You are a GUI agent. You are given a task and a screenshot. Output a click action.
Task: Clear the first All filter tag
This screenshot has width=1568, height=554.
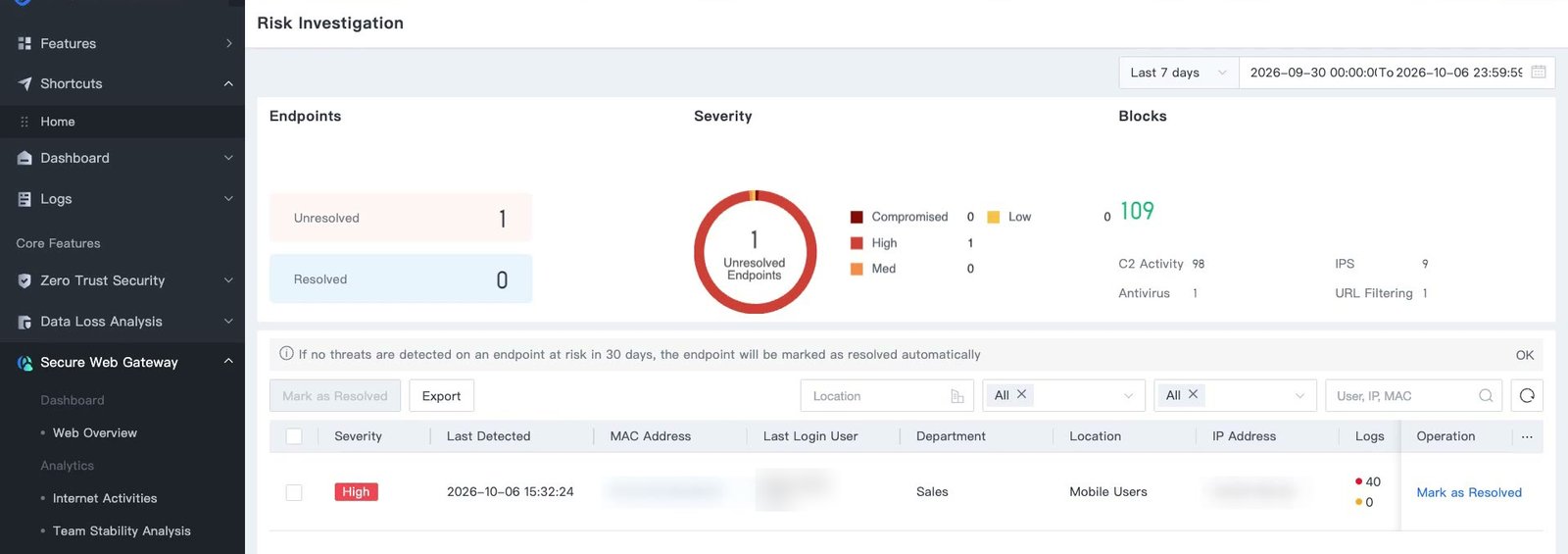point(1021,394)
